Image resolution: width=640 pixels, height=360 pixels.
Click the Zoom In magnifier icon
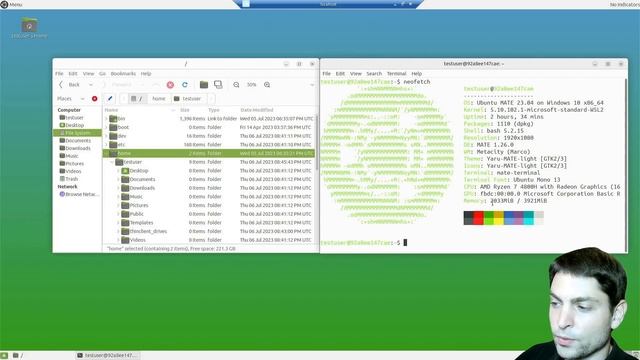[x=267, y=84]
